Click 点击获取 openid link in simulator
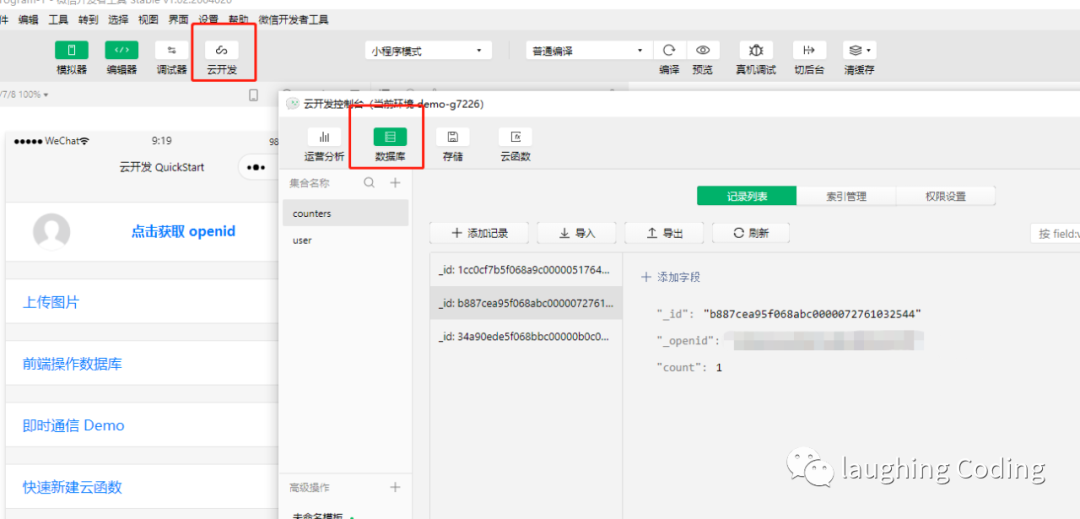Image resolution: width=1080 pixels, height=519 pixels. 183,231
